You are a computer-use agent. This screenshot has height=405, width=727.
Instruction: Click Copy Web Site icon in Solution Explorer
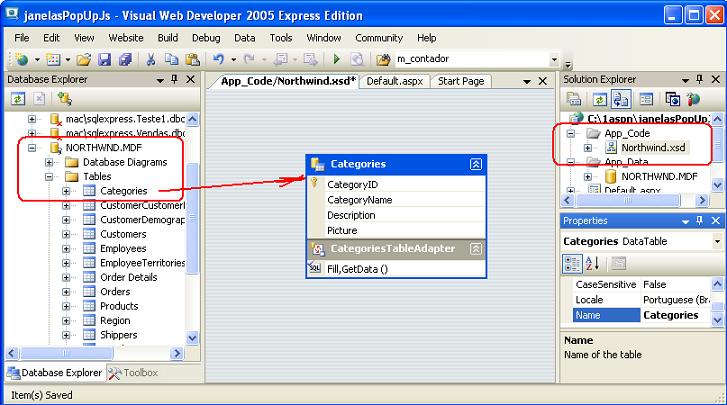click(x=672, y=99)
